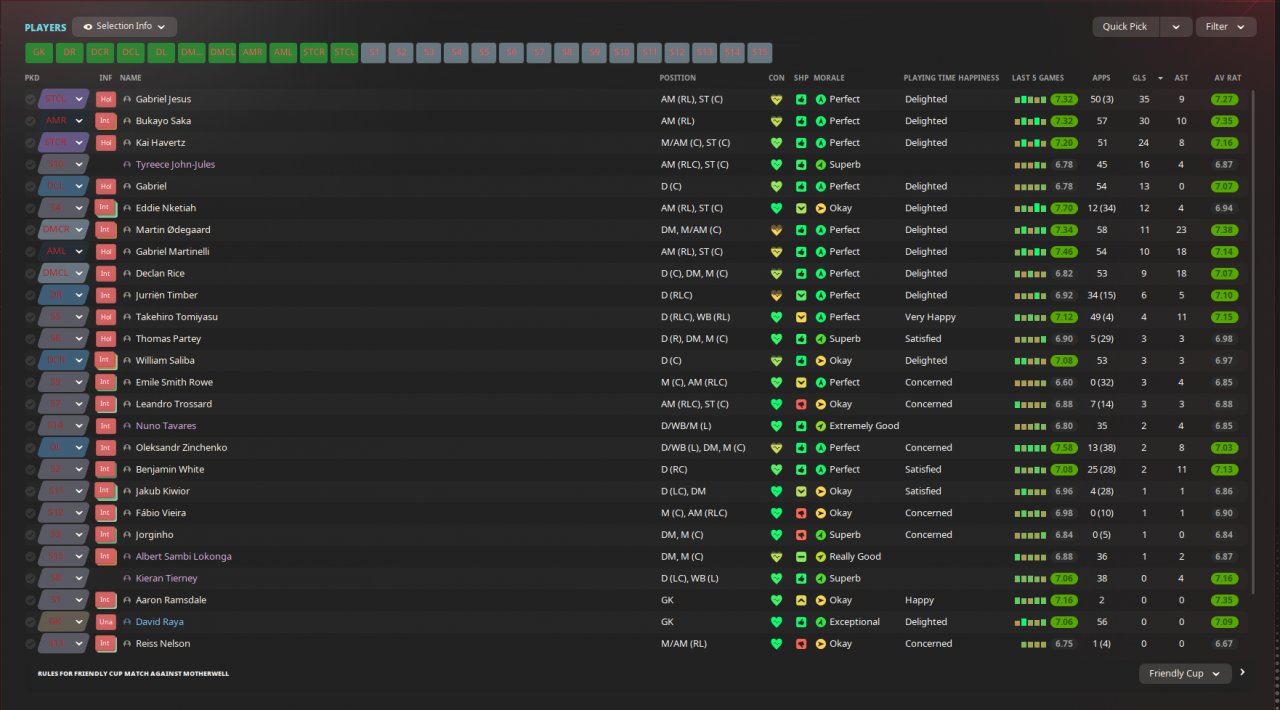Click the Quick Pick button

[x=1126, y=27]
